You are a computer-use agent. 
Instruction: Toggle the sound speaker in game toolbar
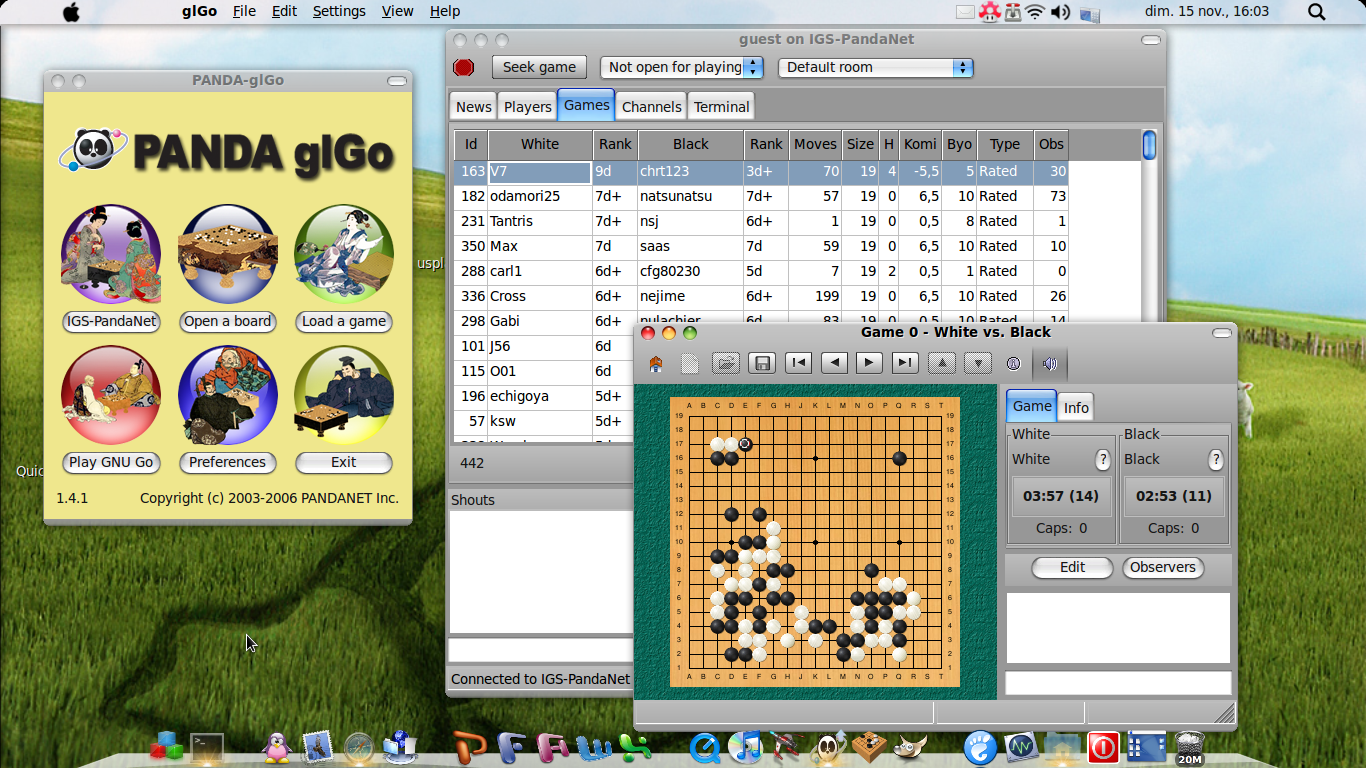[1049, 363]
